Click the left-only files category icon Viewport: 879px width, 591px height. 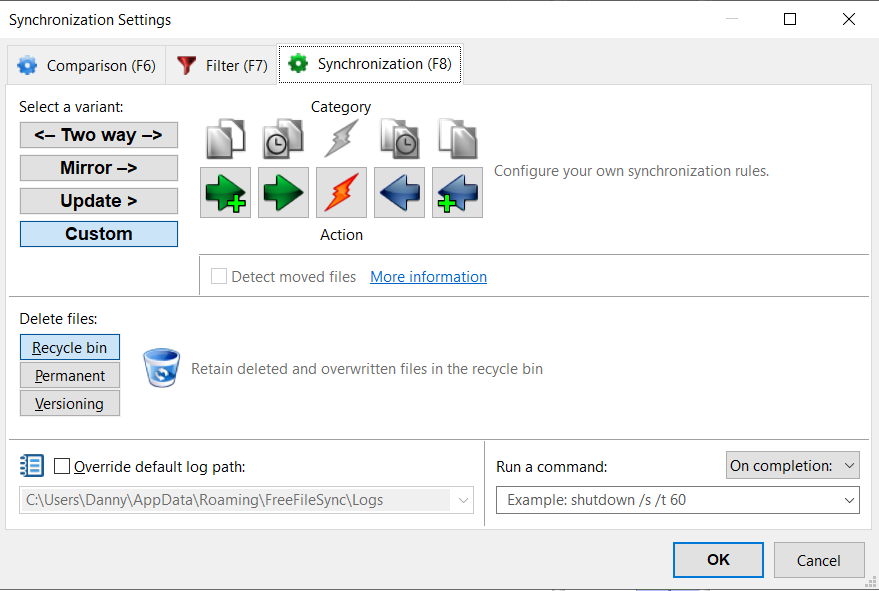(x=225, y=138)
